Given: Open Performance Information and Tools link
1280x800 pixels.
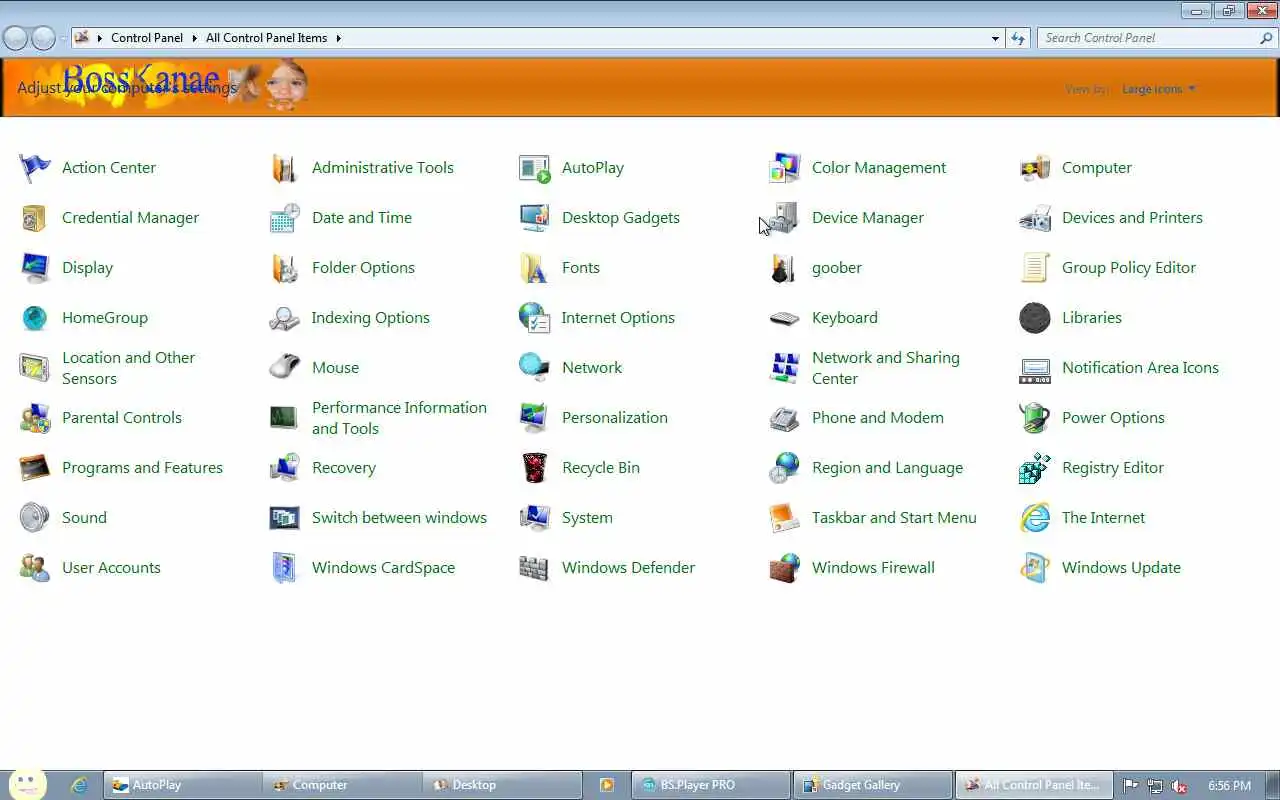Looking at the screenshot, I should [x=399, y=418].
